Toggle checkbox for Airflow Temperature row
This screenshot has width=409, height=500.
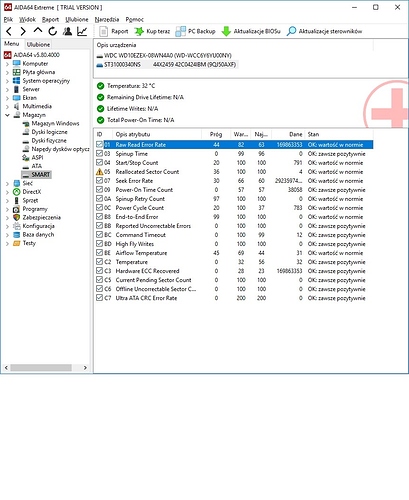point(99,252)
